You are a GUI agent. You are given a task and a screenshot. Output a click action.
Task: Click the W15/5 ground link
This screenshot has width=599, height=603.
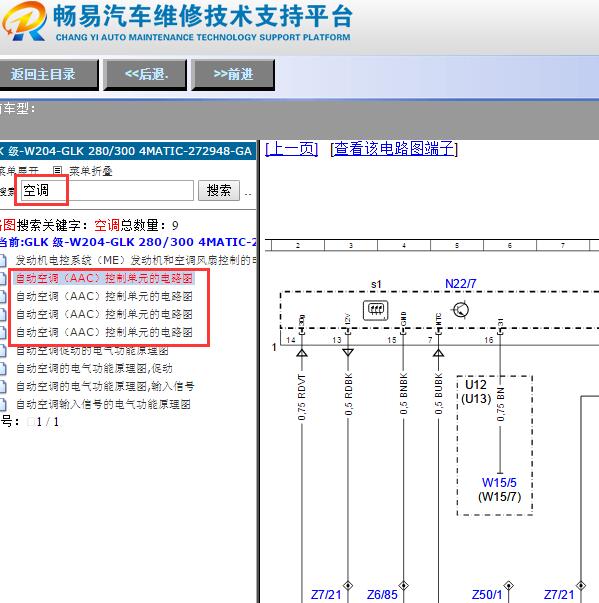[x=499, y=482]
